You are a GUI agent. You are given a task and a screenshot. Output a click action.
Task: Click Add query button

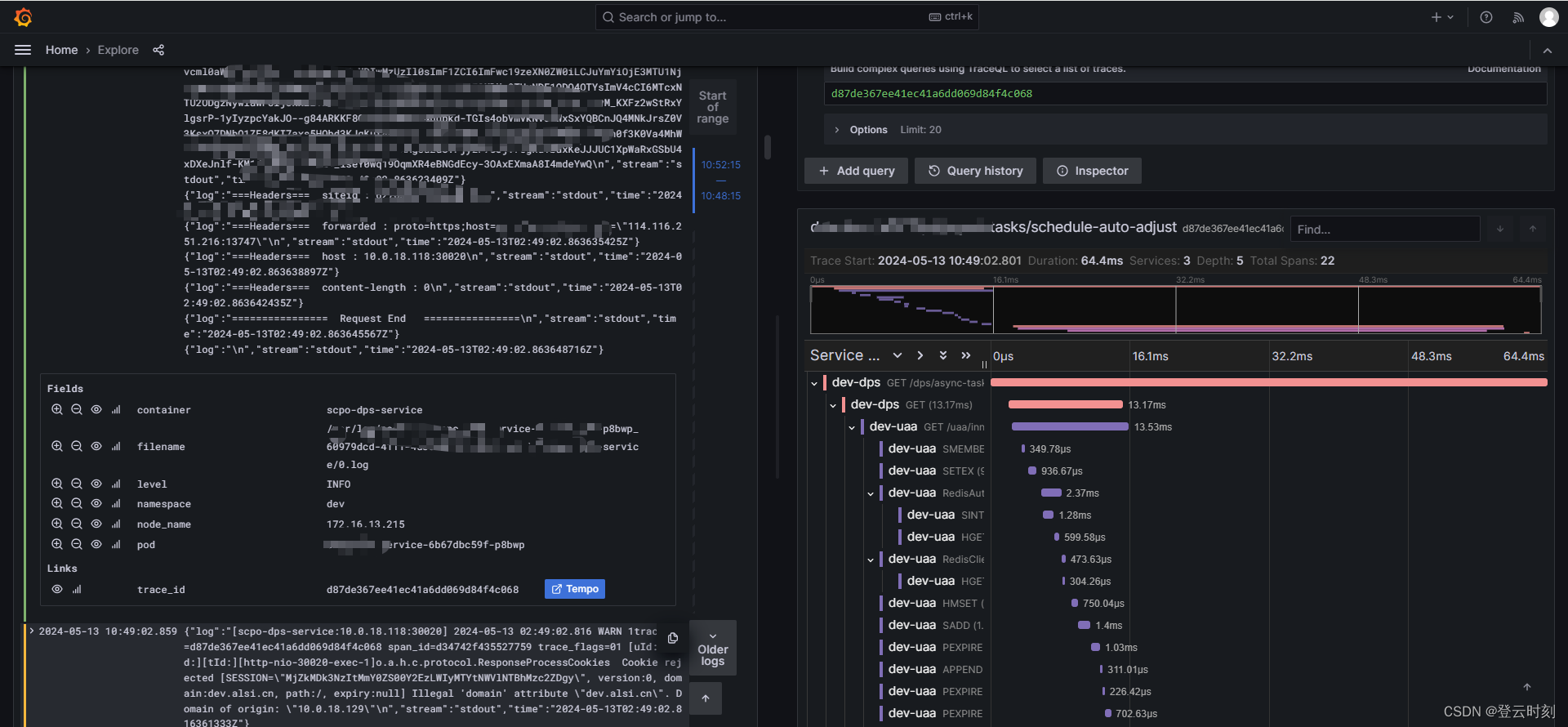pos(856,171)
